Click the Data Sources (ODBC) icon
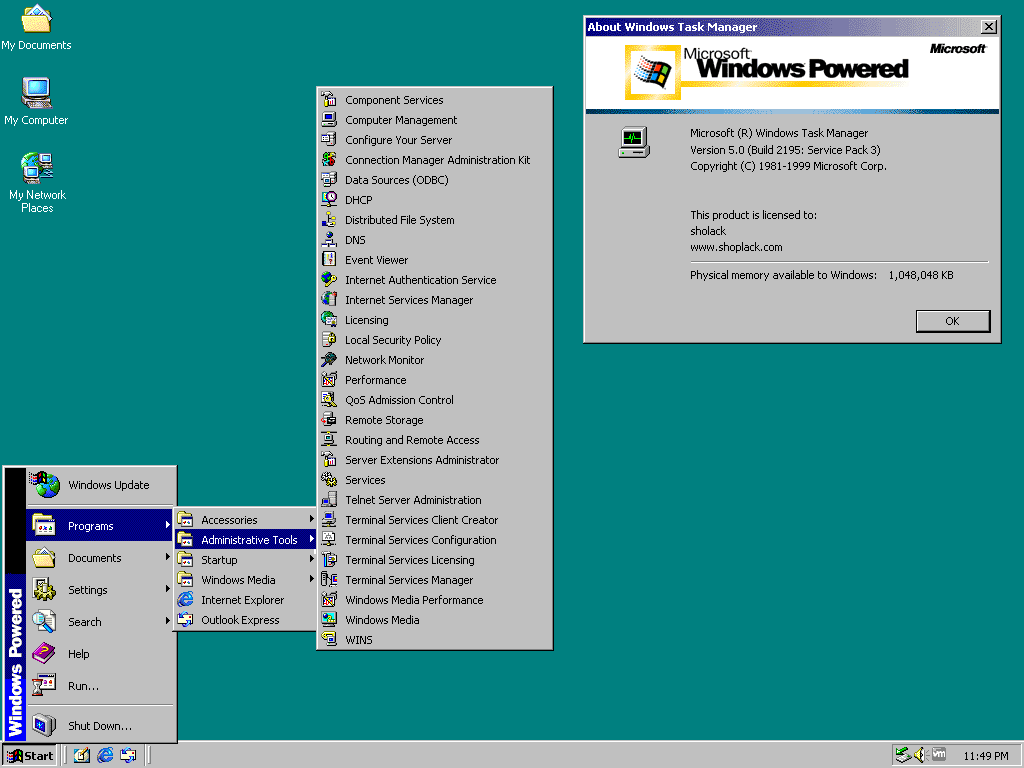The height and width of the screenshot is (768, 1024). click(x=329, y=180)
